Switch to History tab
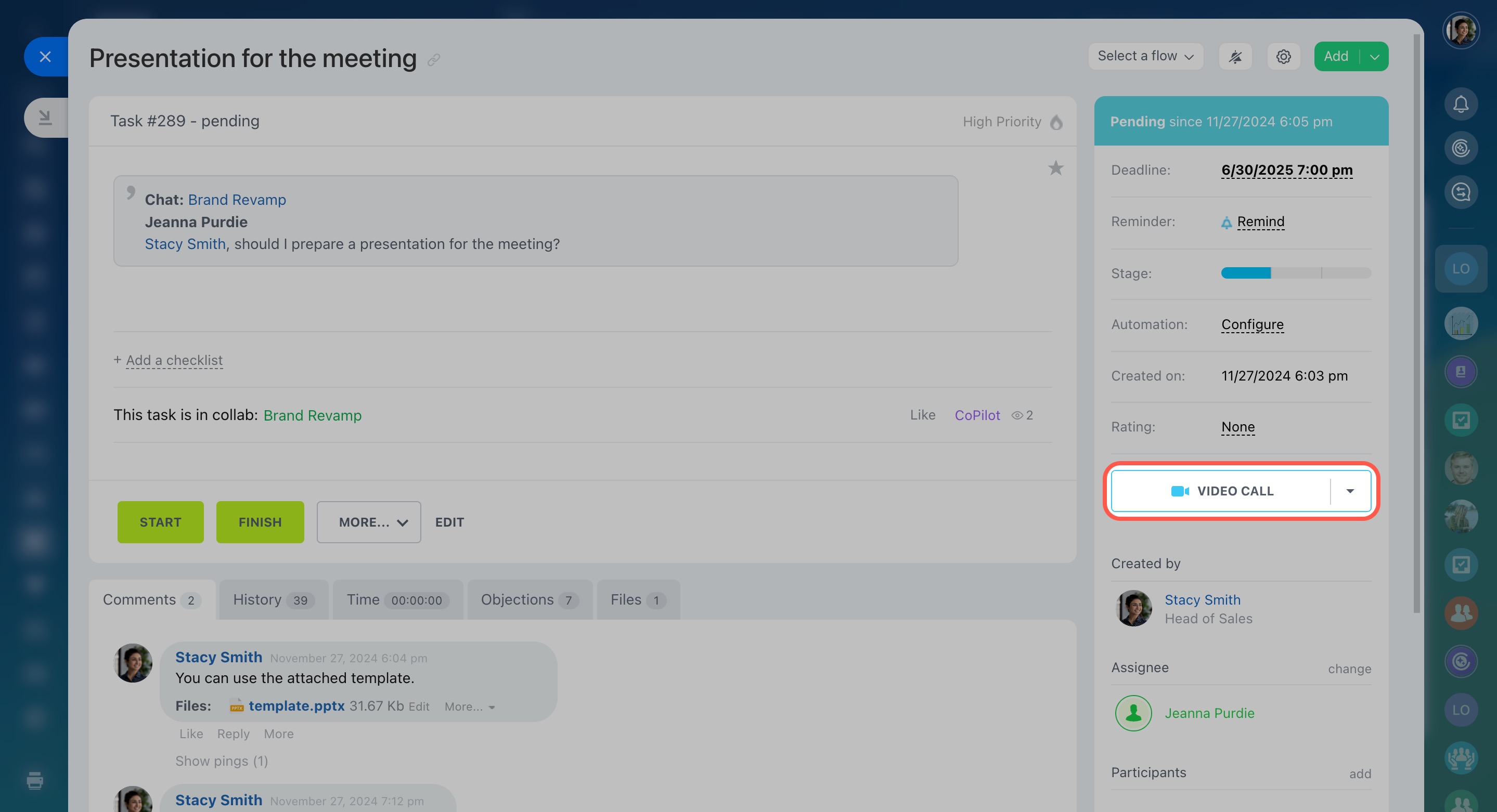The height and width of the screenshot is (812, 1497). 274,600
